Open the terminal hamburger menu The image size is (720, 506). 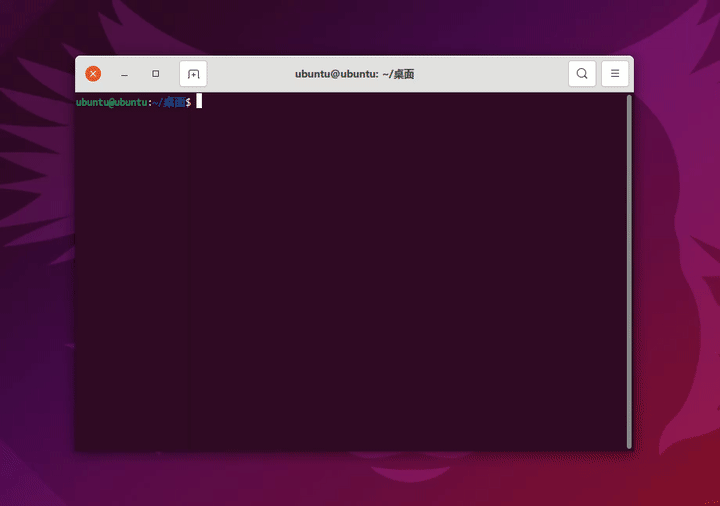click(x=615, y=74)
